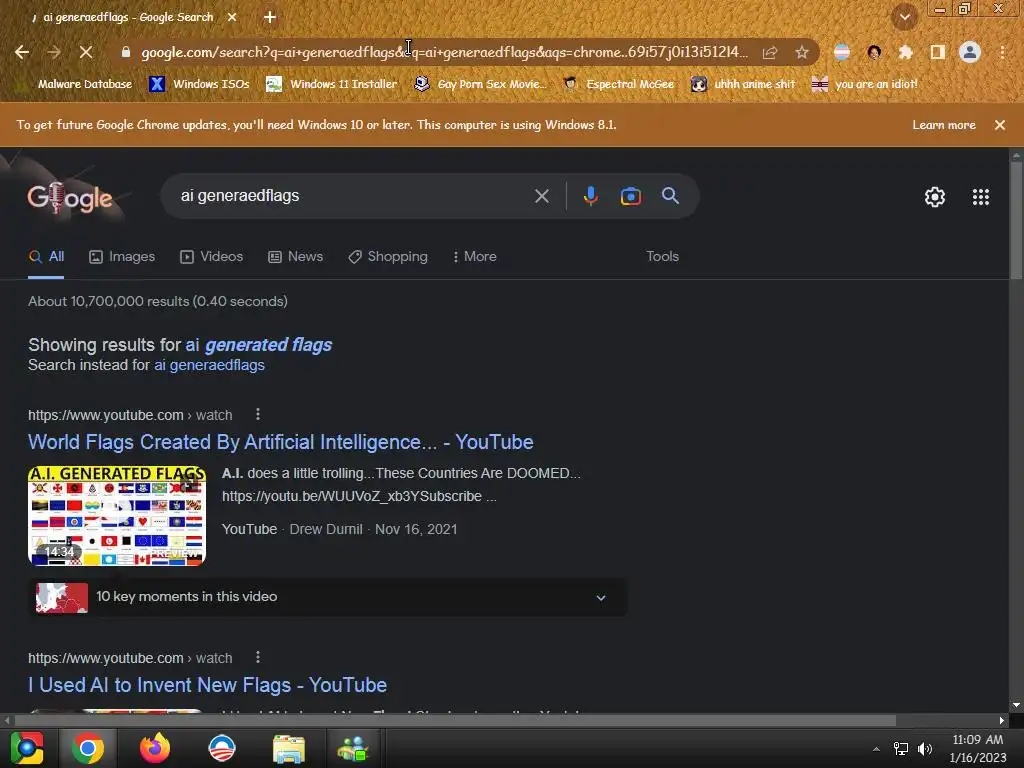Start voice search with the microphone icon

[590, 196]
